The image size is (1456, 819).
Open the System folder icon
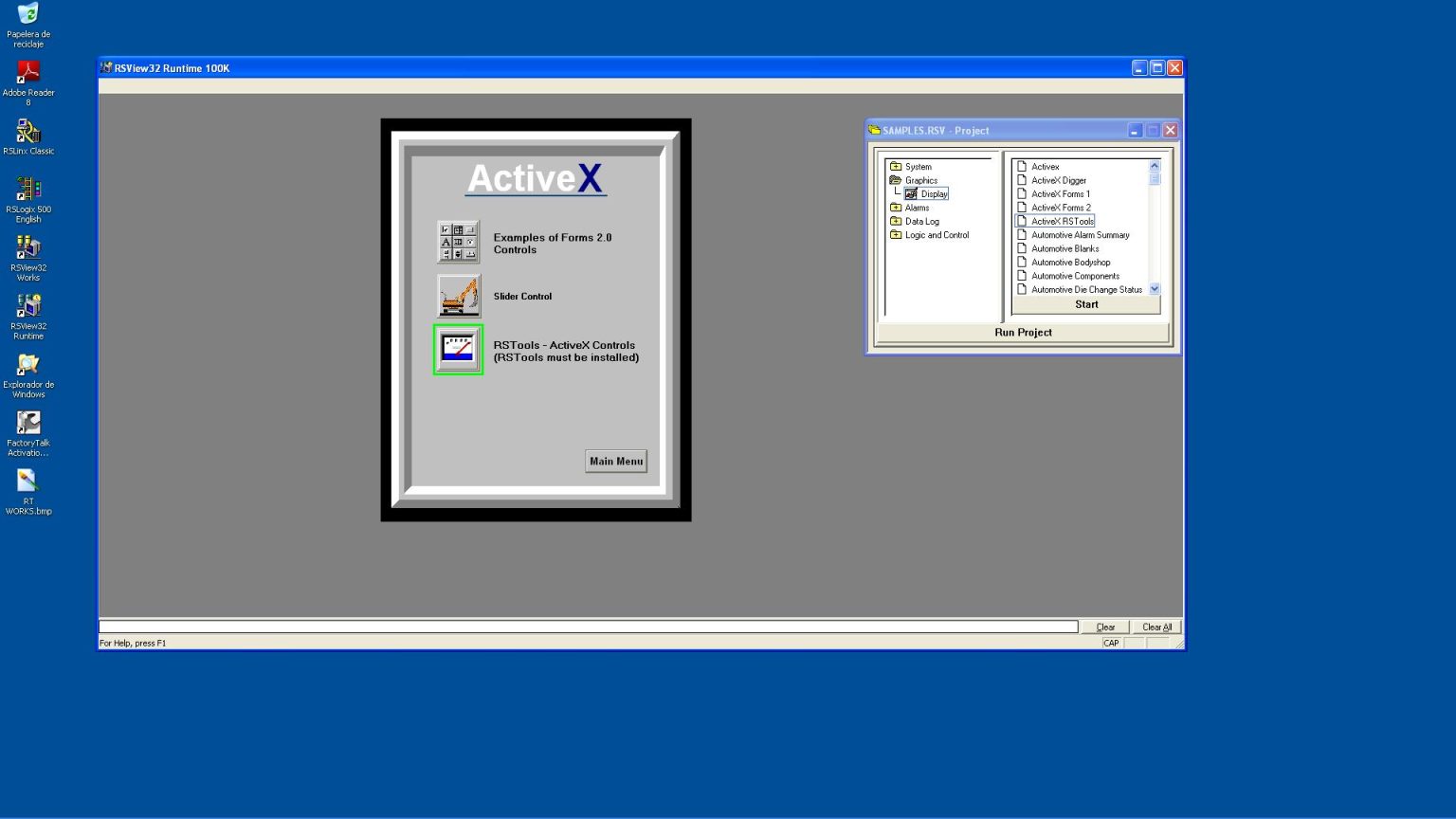[897, 166]
